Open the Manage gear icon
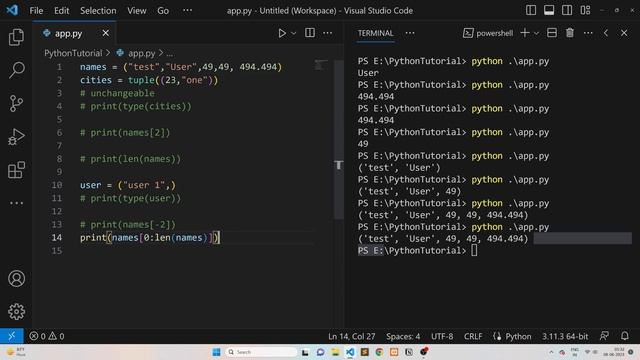 16,311
